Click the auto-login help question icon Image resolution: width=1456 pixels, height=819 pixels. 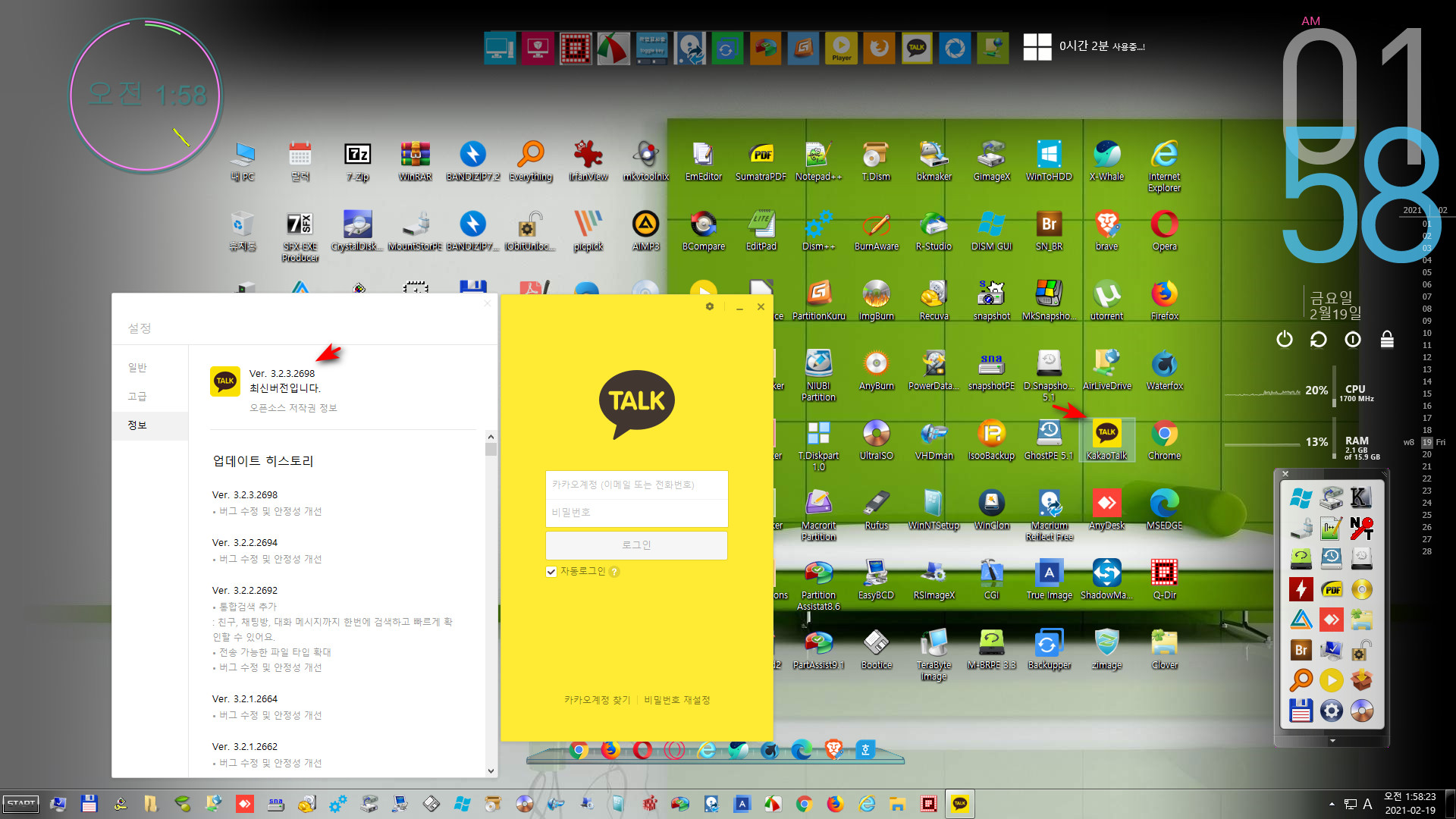[x=615, y=572]
